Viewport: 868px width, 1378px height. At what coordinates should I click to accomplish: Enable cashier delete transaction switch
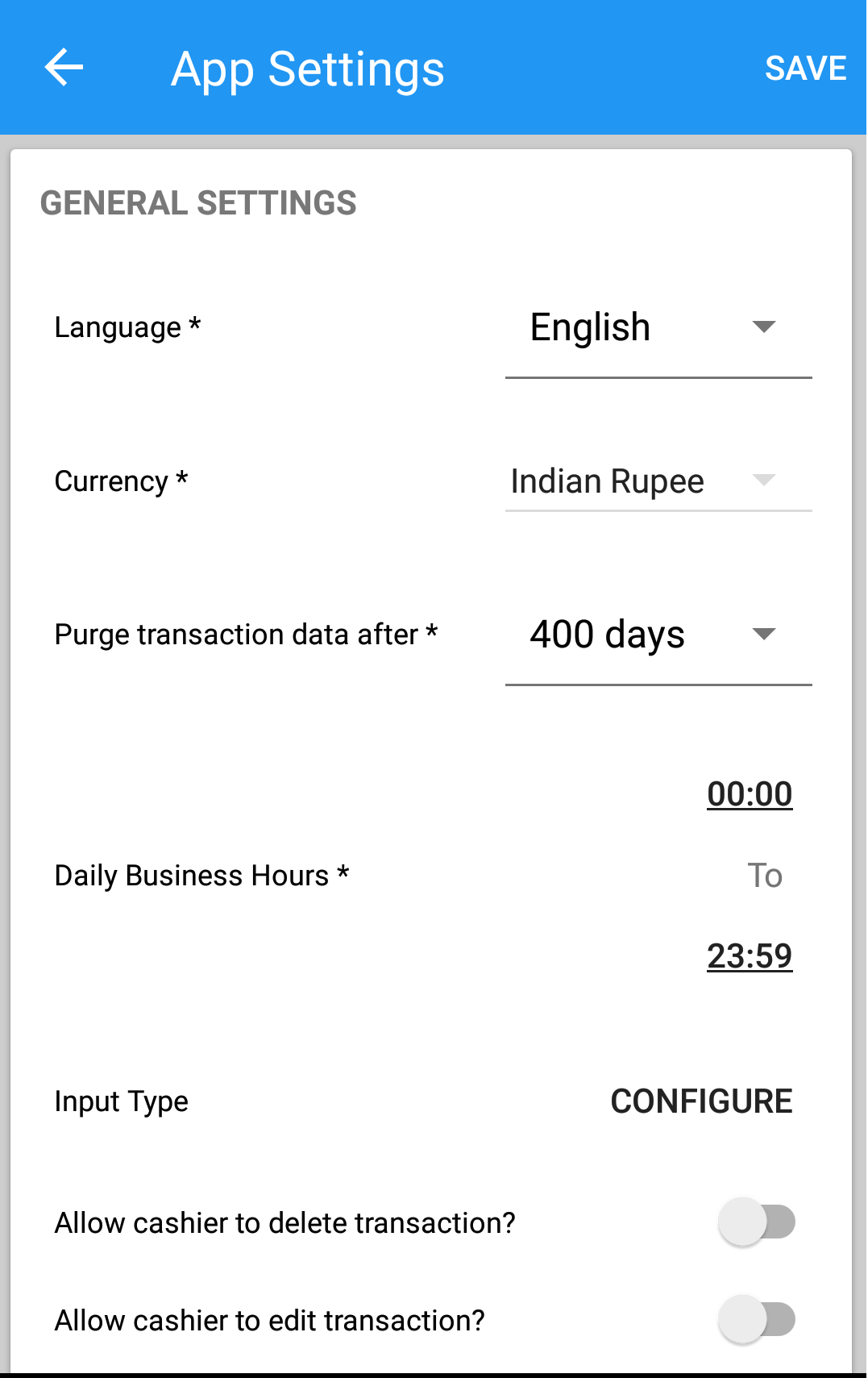point(757,1222)
